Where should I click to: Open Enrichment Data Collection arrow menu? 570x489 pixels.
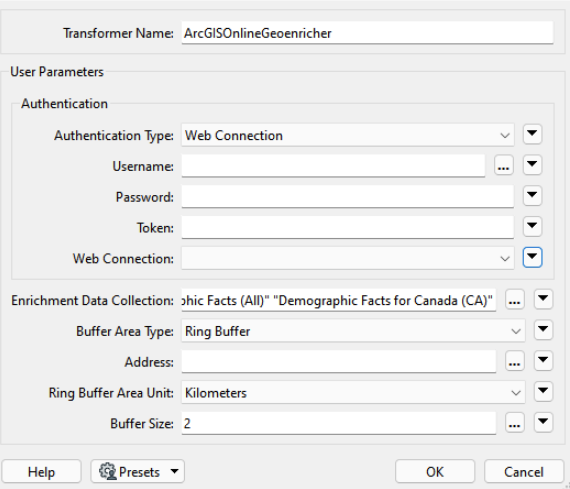point(543,299)
